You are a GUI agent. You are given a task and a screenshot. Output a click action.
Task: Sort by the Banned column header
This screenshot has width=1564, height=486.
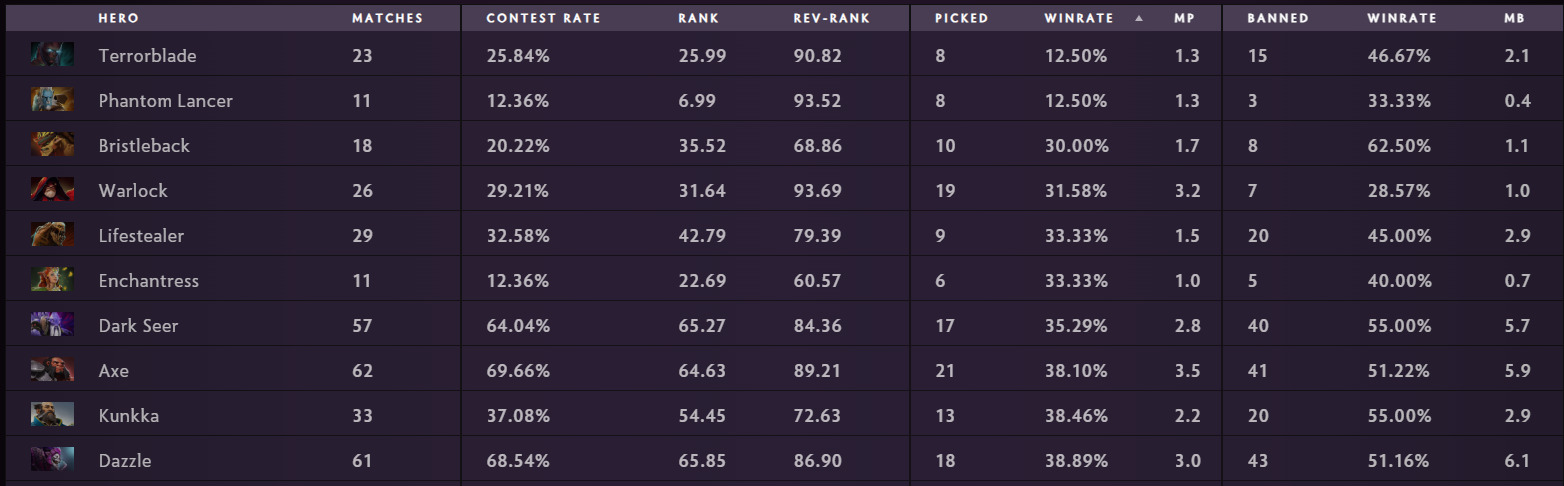click(x=1277, y=18)
